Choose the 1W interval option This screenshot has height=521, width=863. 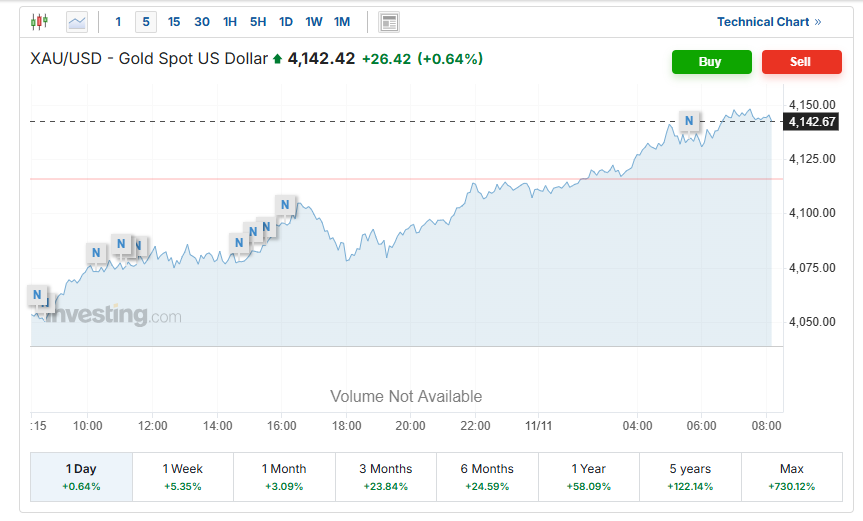coord(314,21)
